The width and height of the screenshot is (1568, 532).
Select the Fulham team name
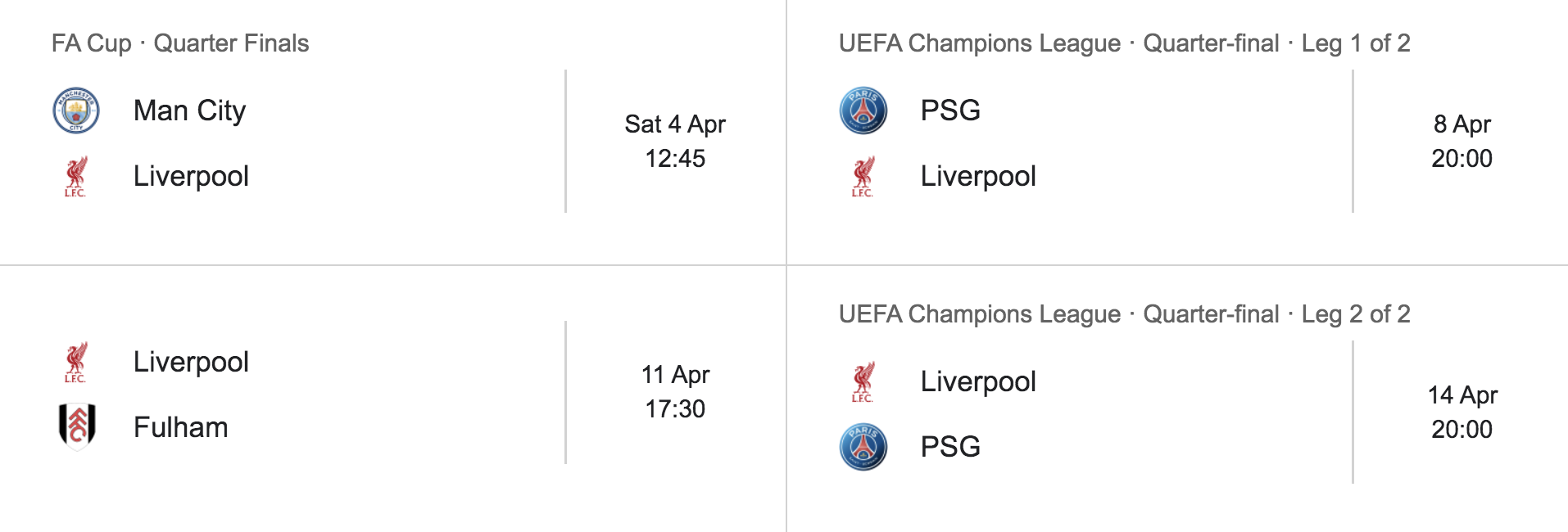coord(180,427)
